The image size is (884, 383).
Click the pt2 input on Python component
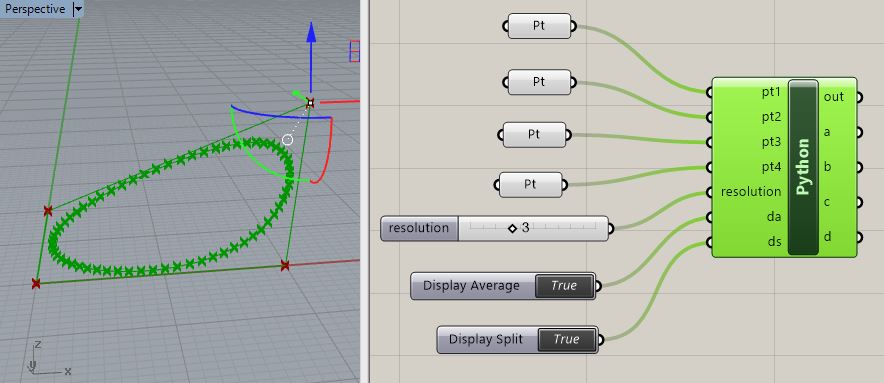coord(770,117)
